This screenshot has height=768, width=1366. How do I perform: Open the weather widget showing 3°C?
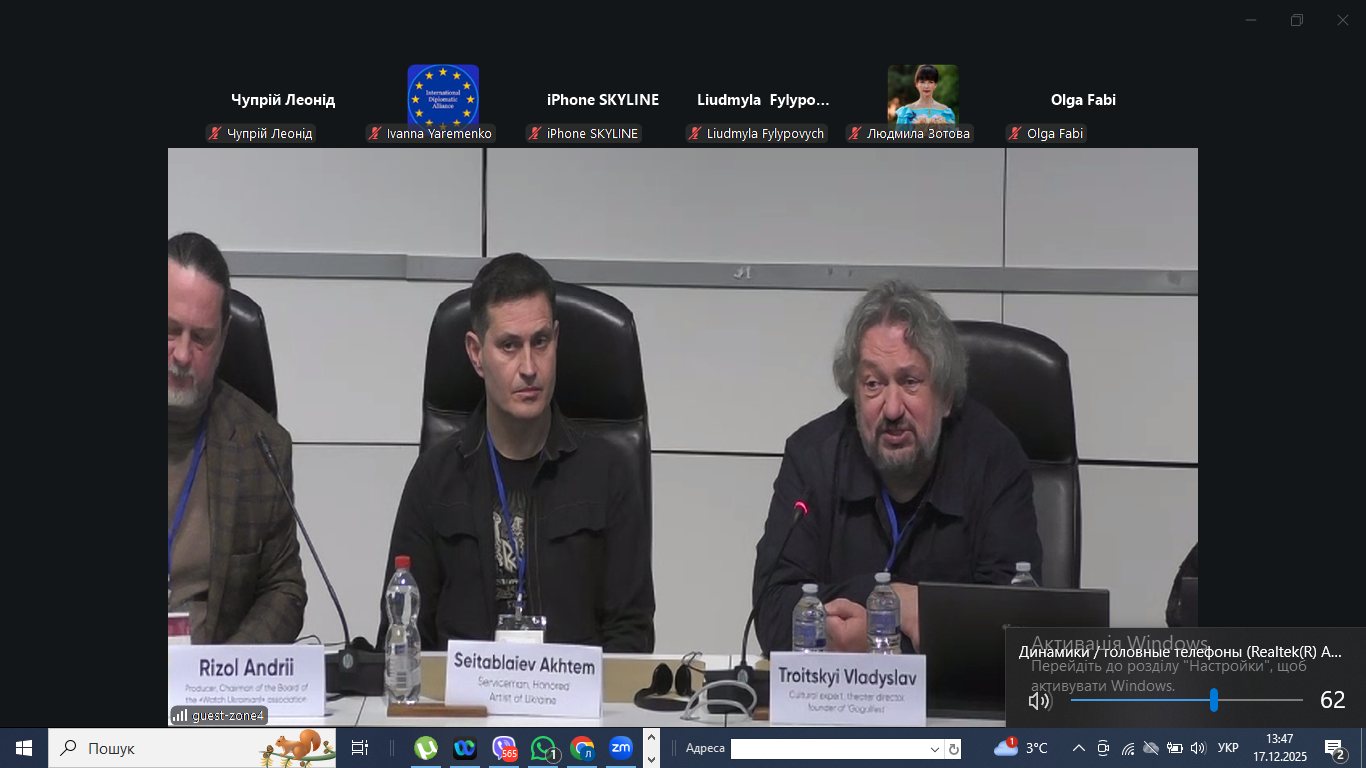coord(1021,748)
